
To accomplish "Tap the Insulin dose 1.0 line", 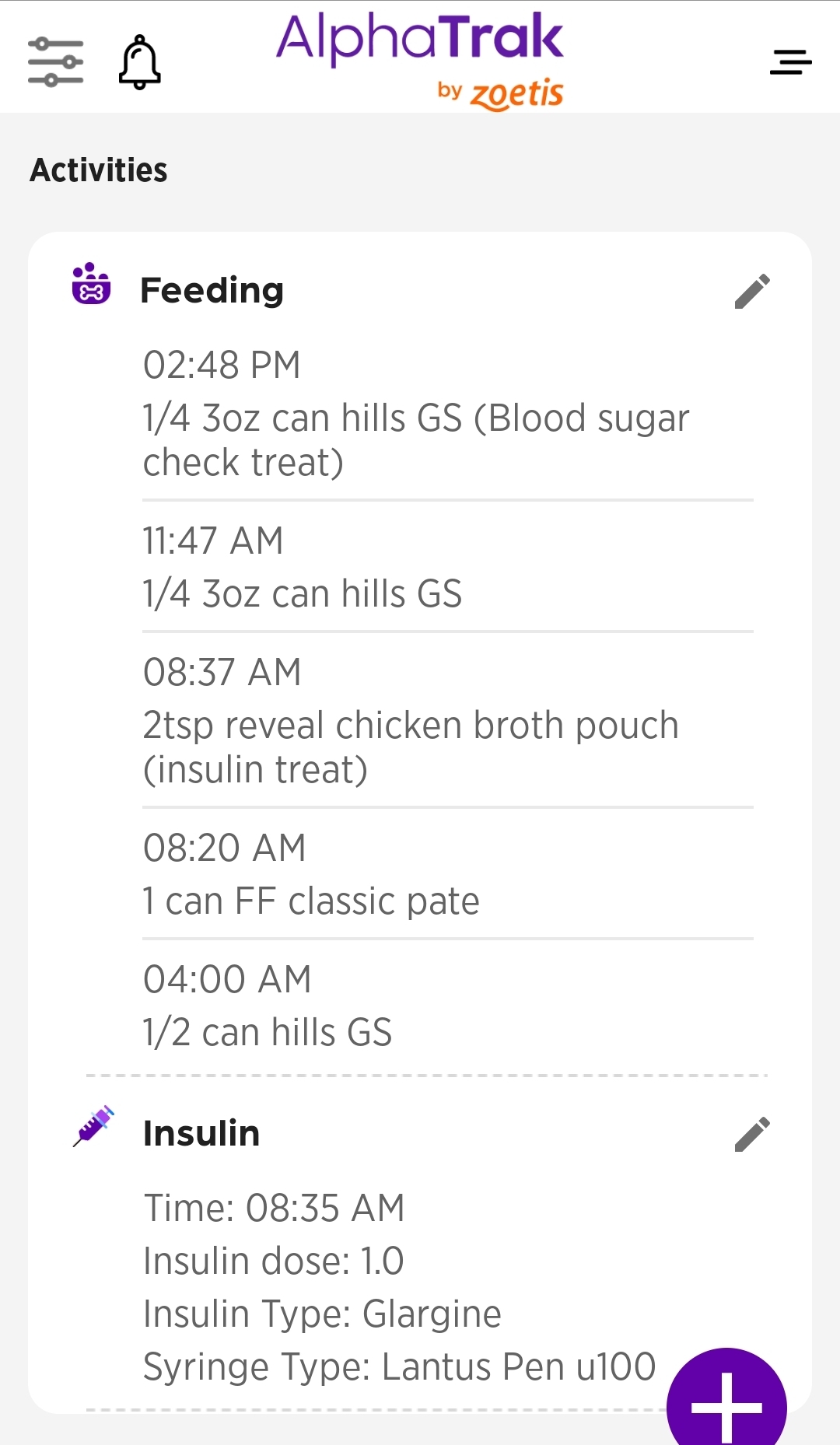I will [274, 1261].
